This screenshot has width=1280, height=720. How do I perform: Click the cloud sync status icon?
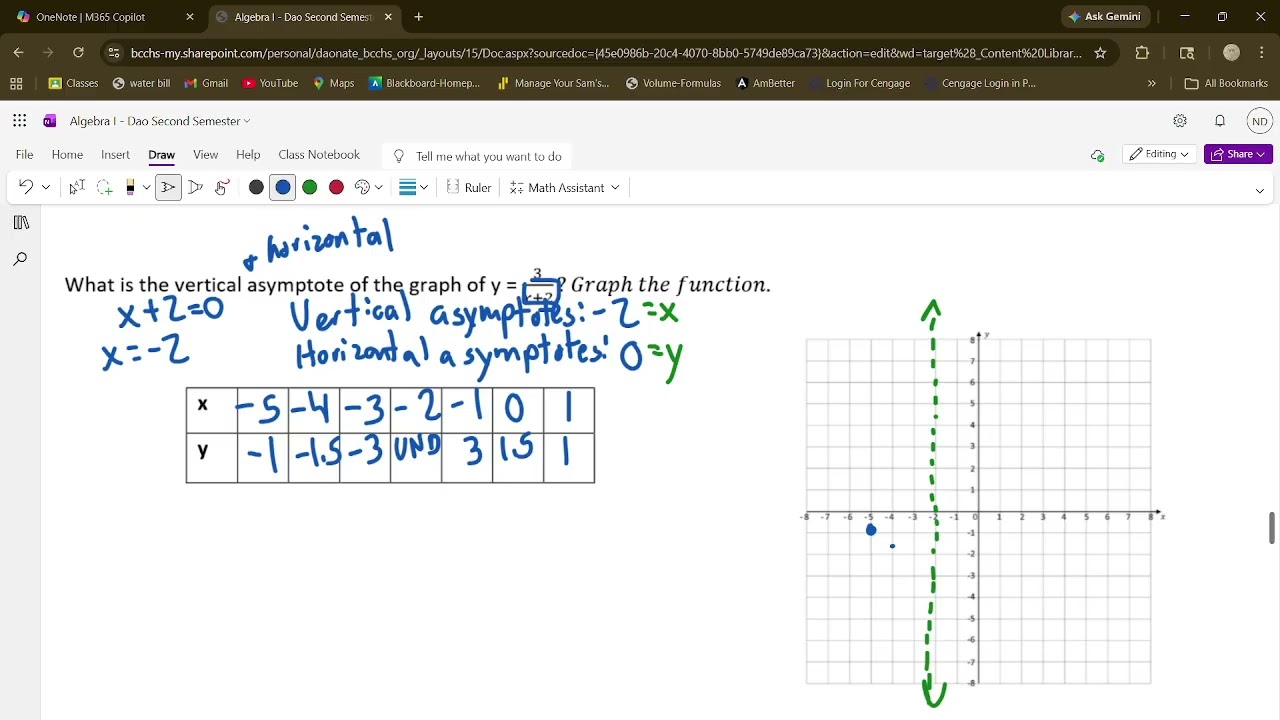[1098, 155]
